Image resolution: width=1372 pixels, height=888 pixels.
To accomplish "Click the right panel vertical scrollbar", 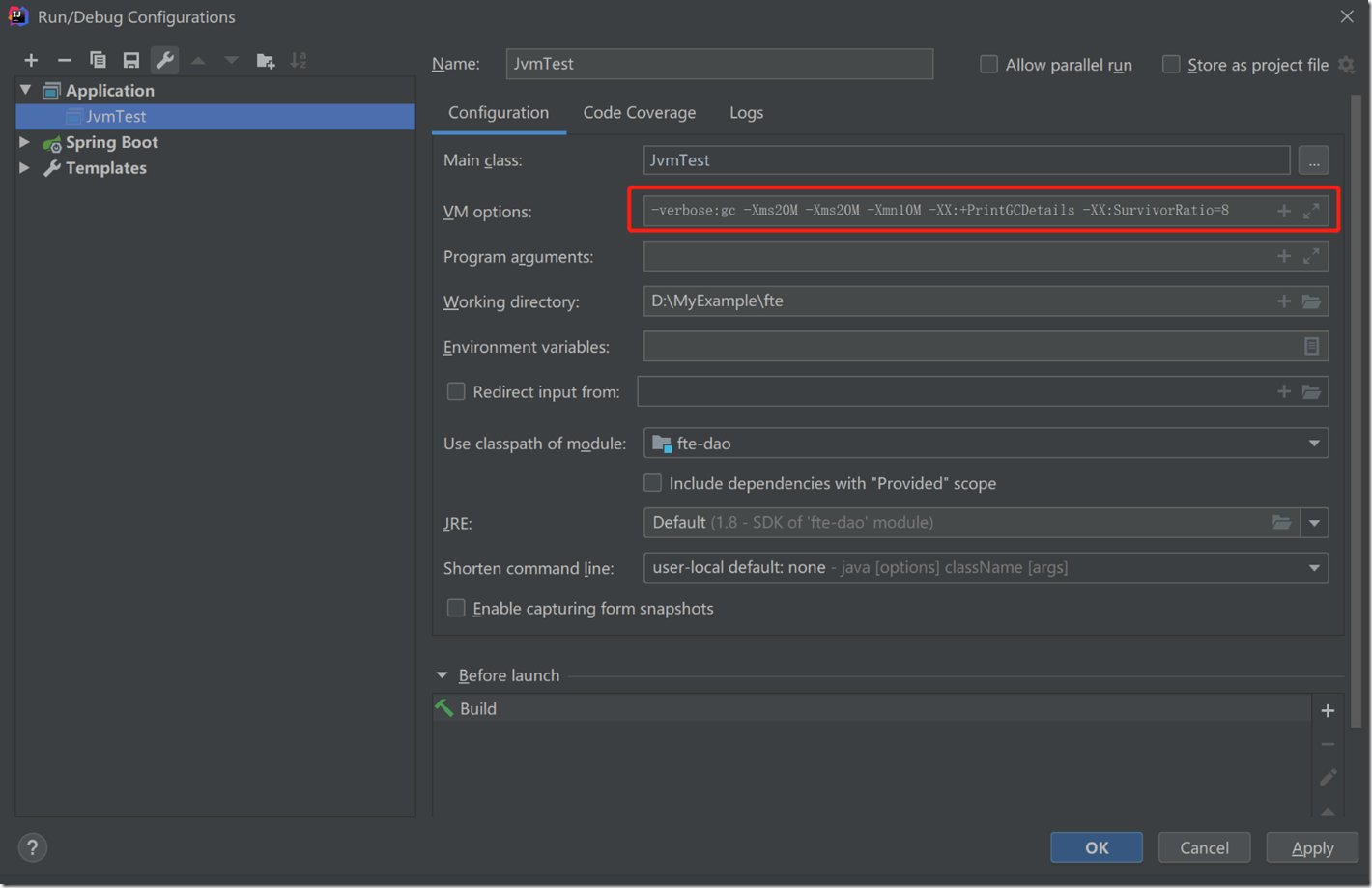I will 1356,411.
